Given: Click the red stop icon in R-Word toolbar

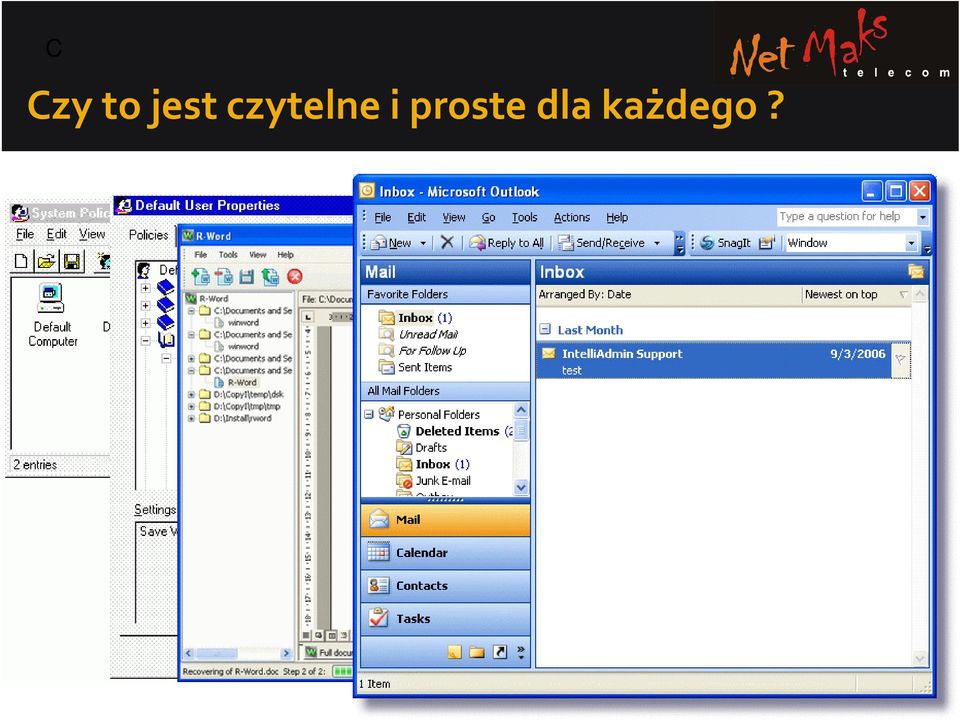Looking at the screenshot, I should coord(294,277).
